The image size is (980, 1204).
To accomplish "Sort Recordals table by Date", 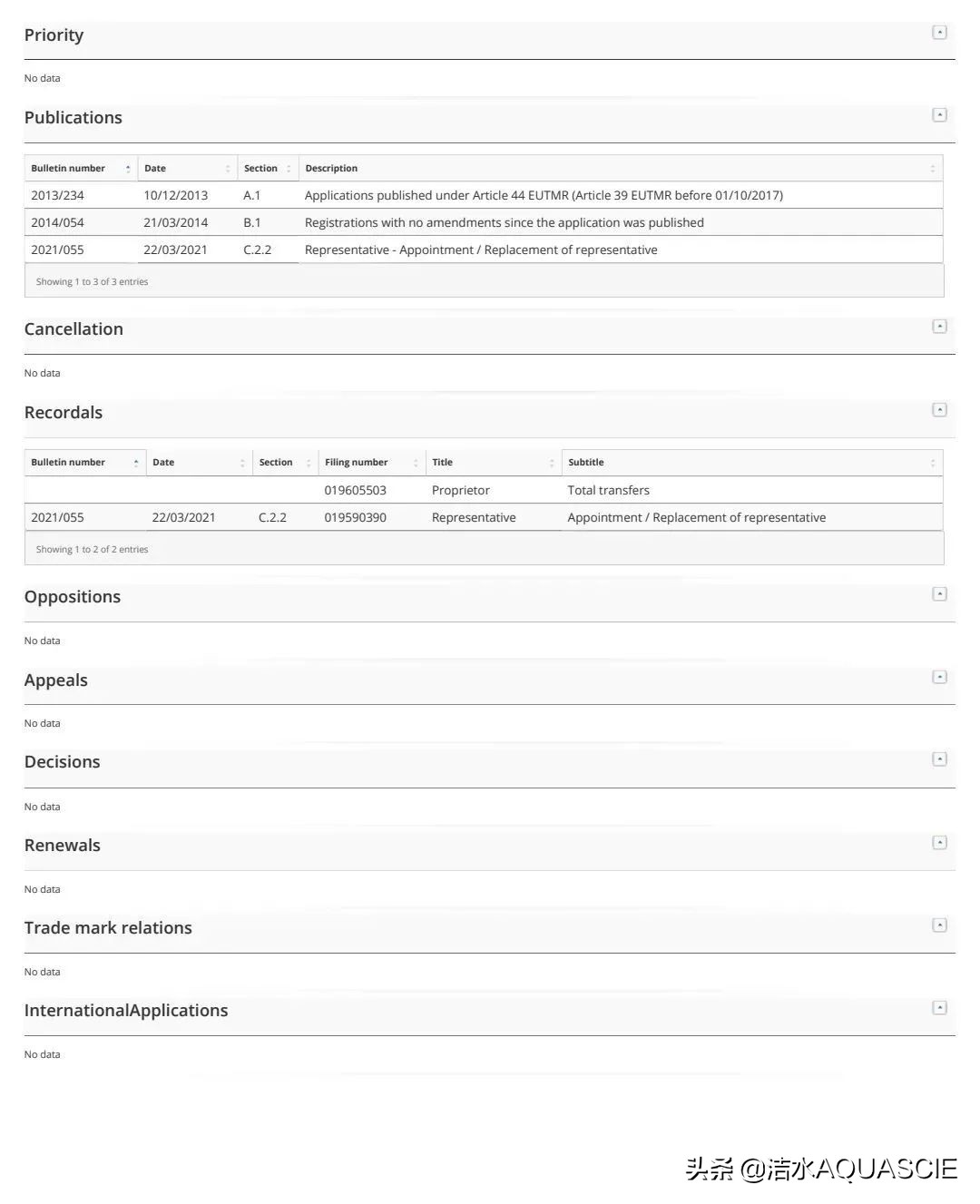I will [199, 463].
